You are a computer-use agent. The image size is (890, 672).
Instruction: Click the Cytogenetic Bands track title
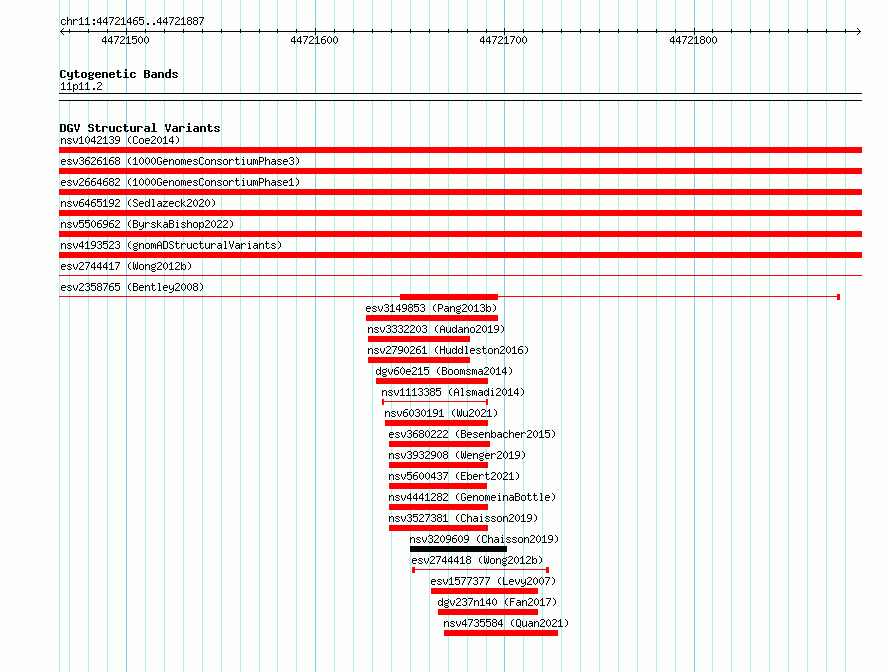coord(119,74)
